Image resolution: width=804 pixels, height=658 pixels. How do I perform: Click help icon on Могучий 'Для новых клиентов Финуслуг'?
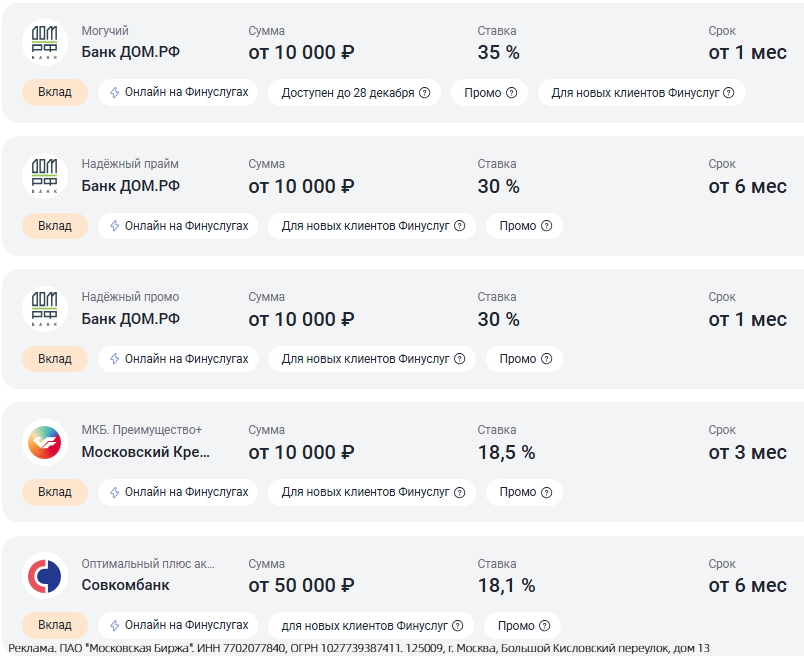click(728, 93)
